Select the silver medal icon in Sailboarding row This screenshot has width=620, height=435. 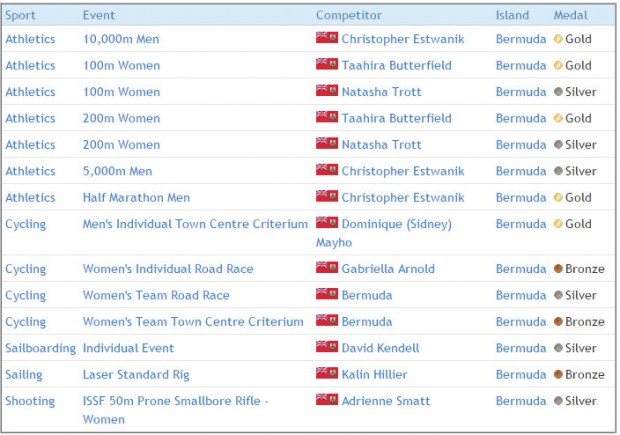pyautogui.click(x=558, y=348)
